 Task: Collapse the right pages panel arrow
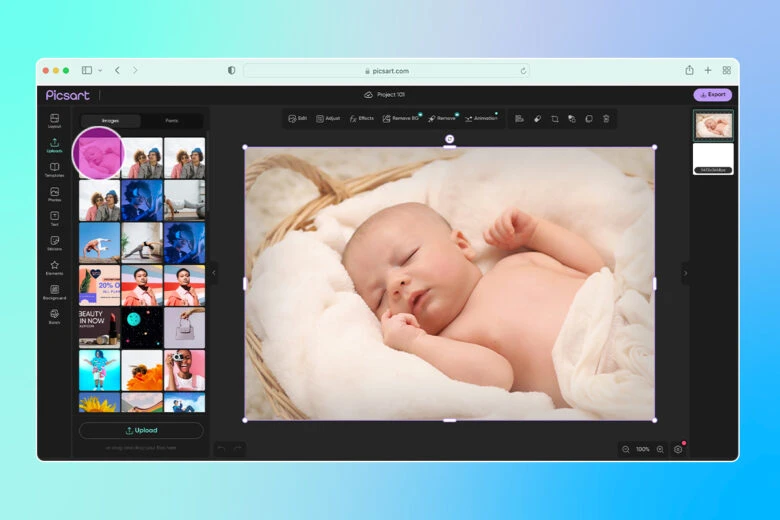685,273
